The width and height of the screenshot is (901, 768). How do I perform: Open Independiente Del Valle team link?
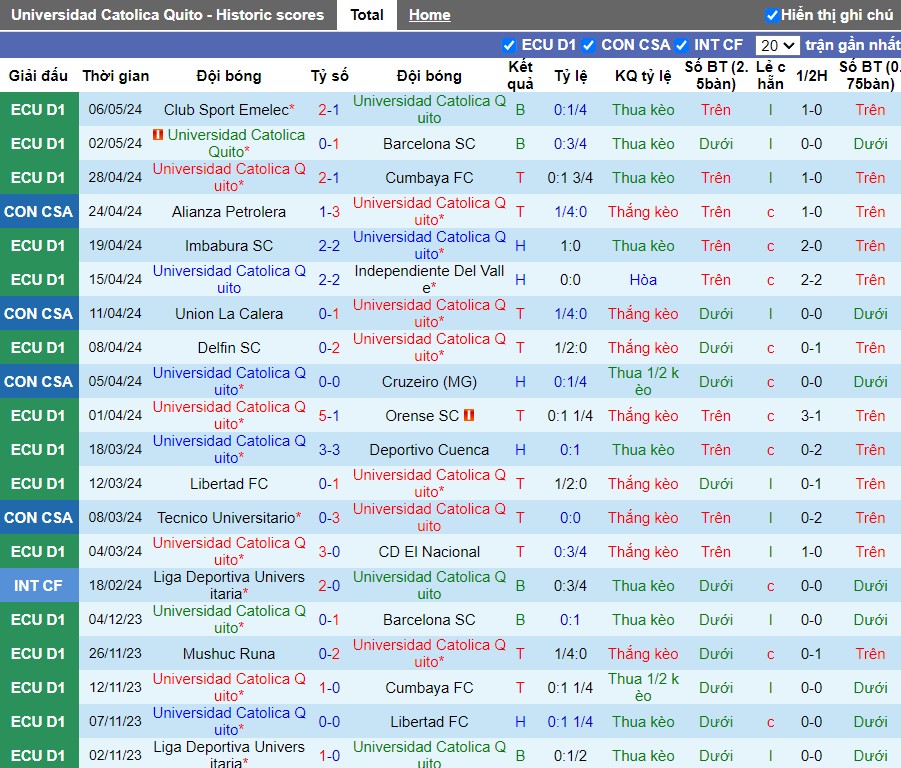click(429, 279)
